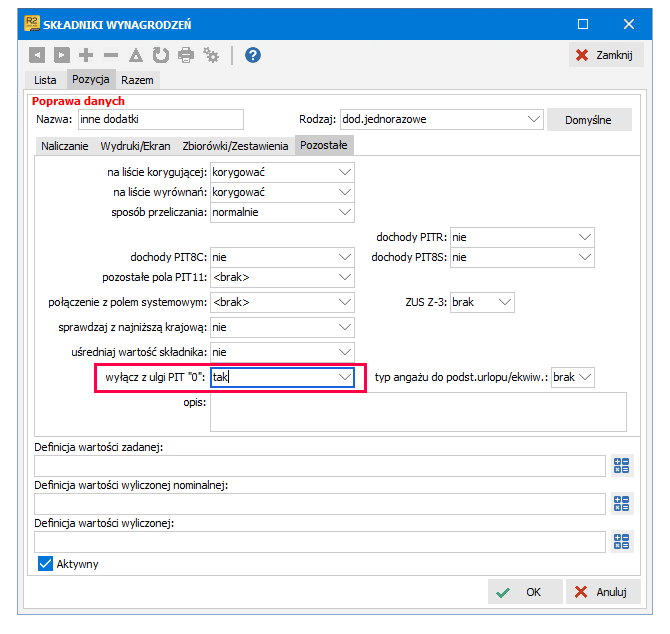Confirm with the OK button

pyautogui.click(x=525, y=592)
